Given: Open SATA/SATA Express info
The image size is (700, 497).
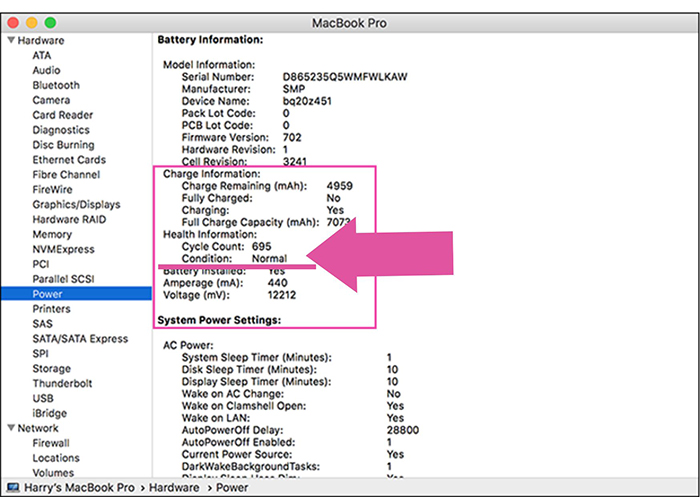Looking at the screenshot, I should click(x=80, y=338).
